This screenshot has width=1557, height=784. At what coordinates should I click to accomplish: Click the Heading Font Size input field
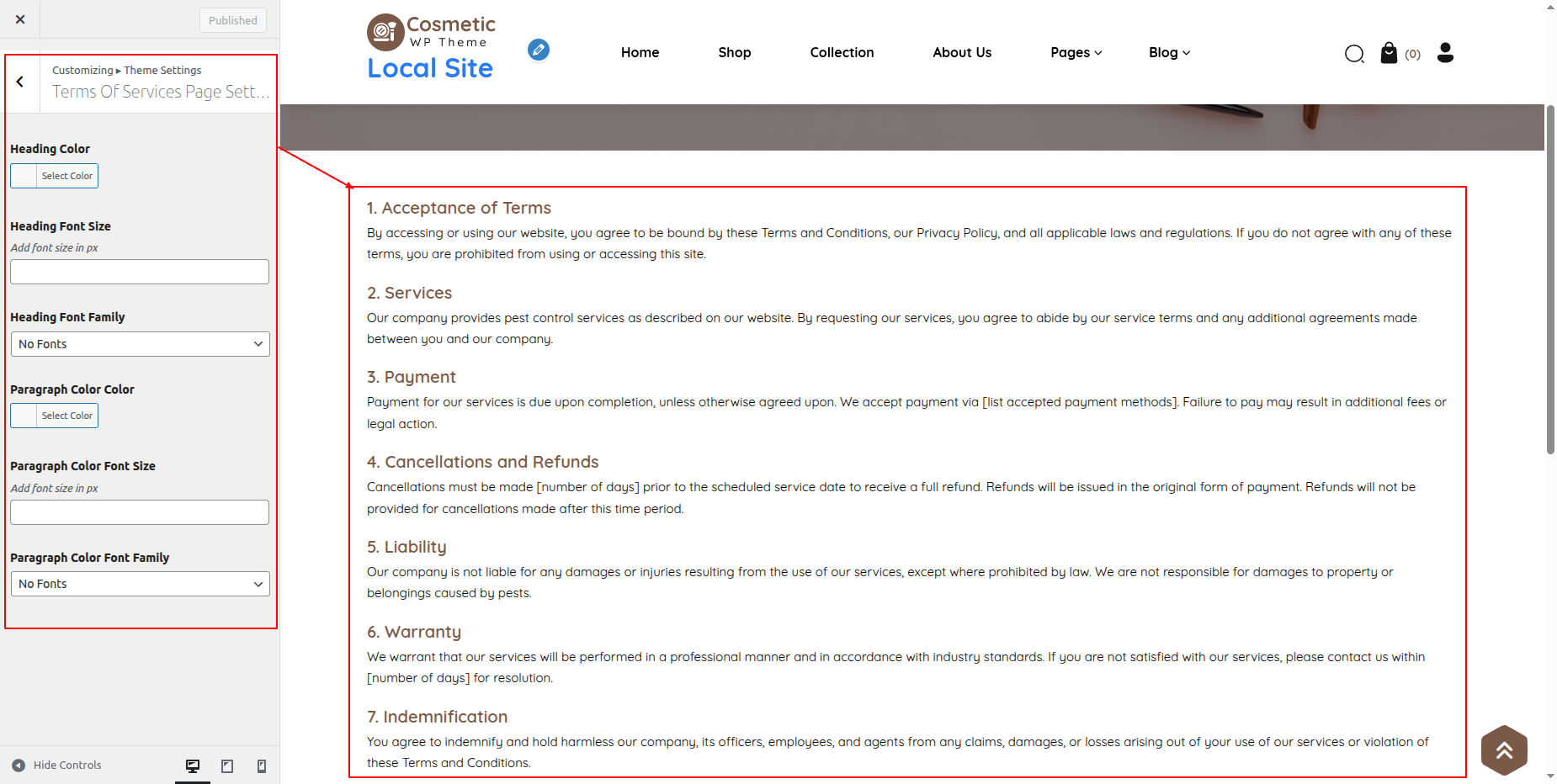(x=140, y=272)
